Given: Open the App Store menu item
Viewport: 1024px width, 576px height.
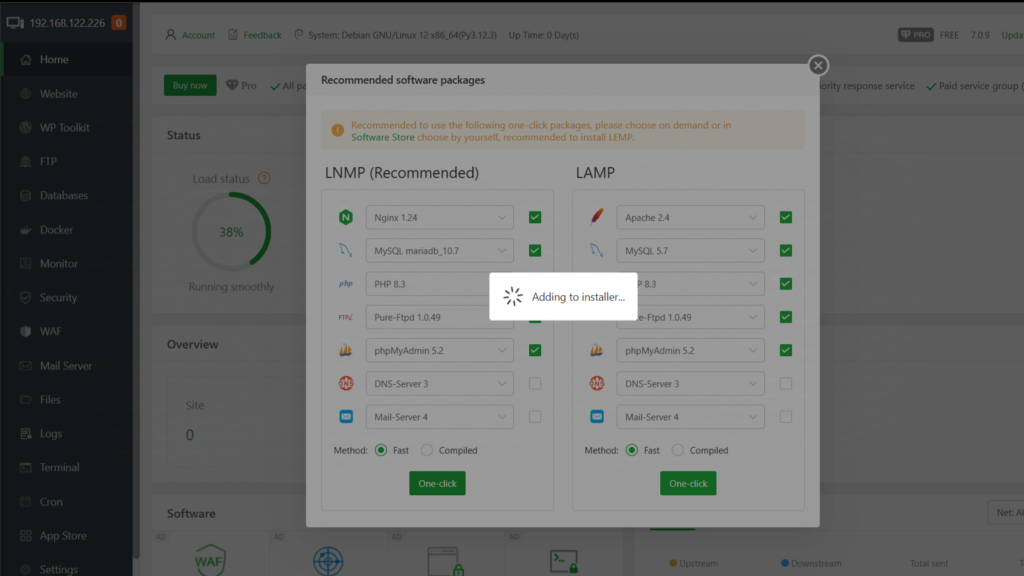Looking at the screenshot, I should pyautogui.click(x=62, y=536).
